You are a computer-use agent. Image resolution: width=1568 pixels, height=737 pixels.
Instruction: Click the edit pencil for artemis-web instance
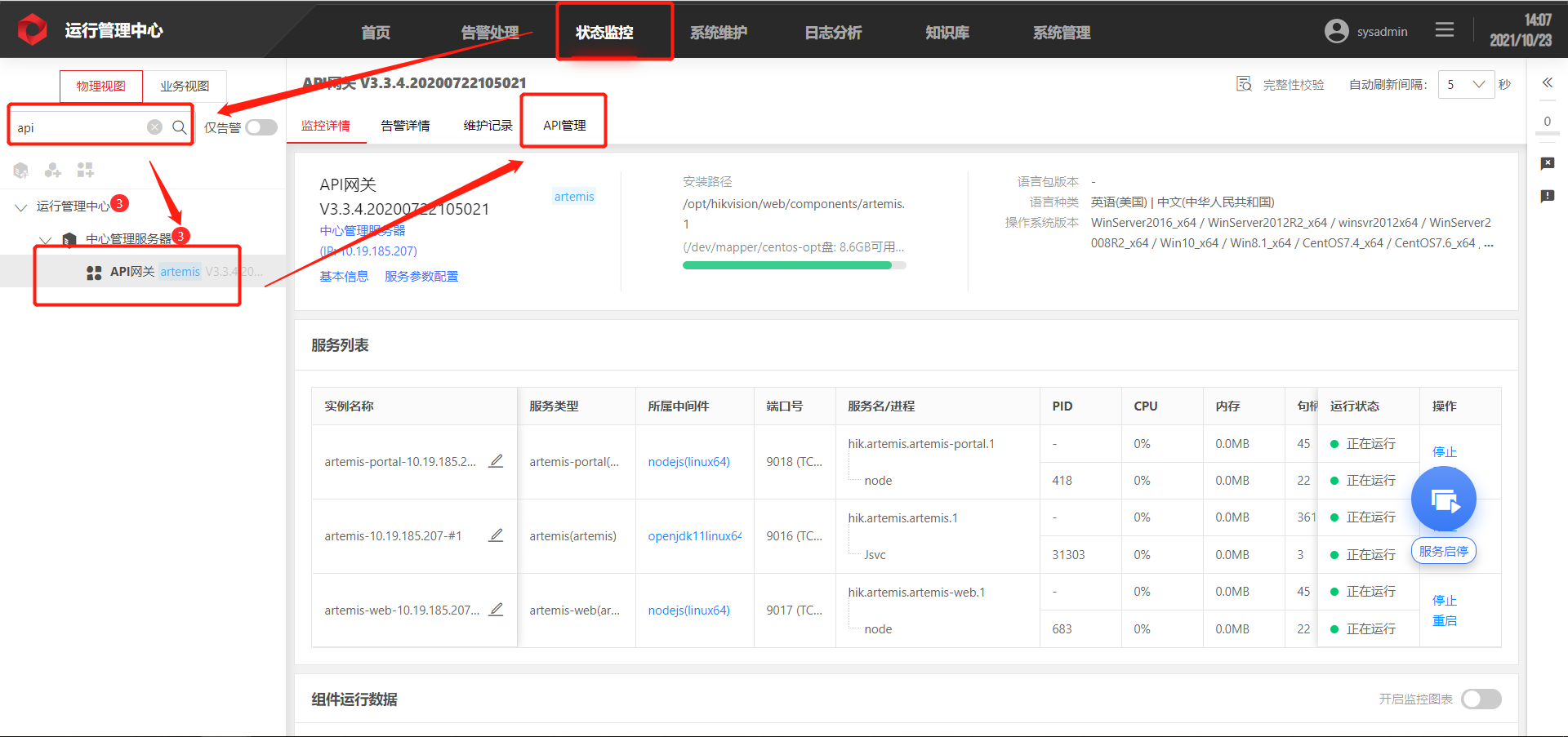tap(496, 610)
